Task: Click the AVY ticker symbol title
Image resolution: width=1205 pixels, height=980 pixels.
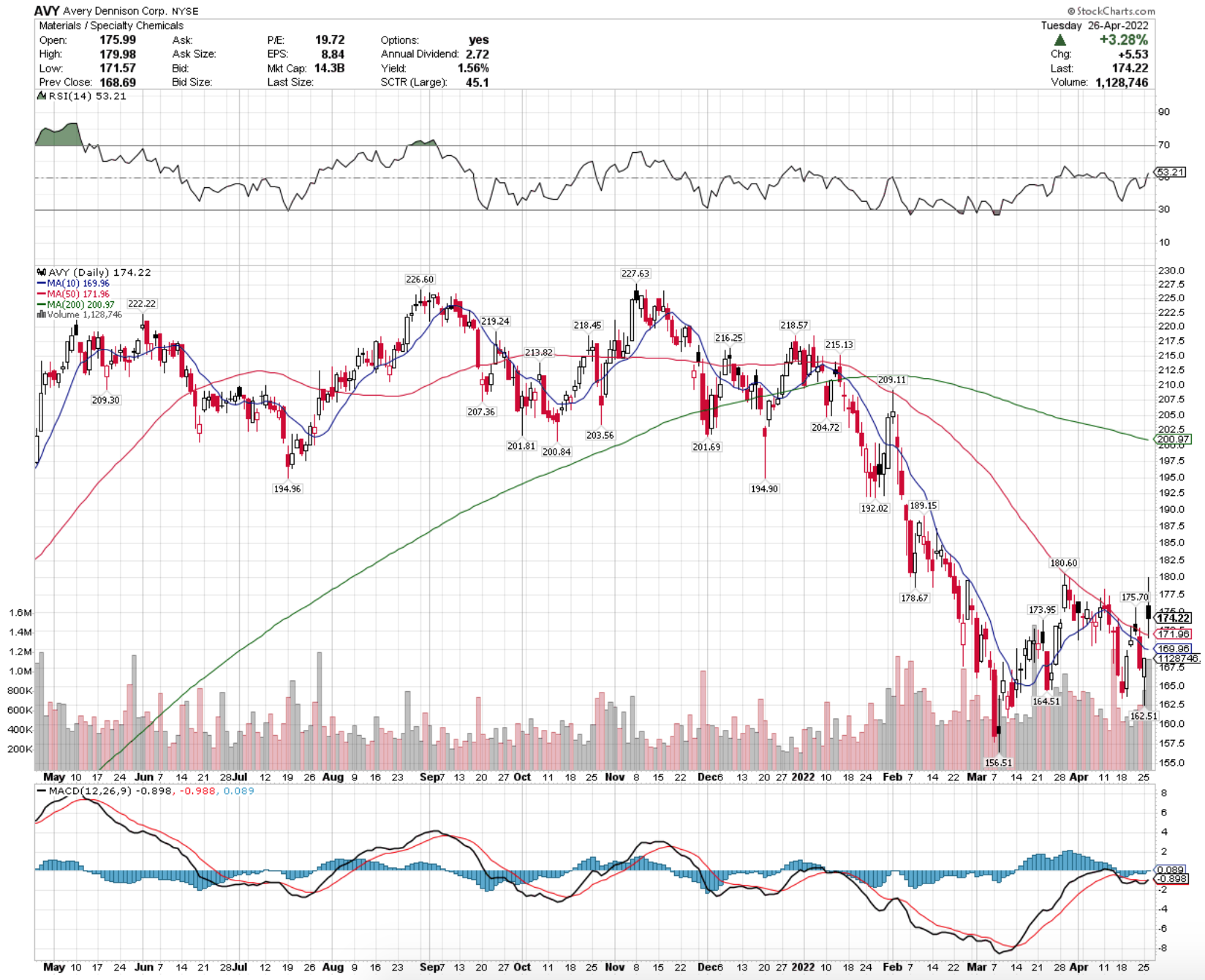Action: point(47,11)
